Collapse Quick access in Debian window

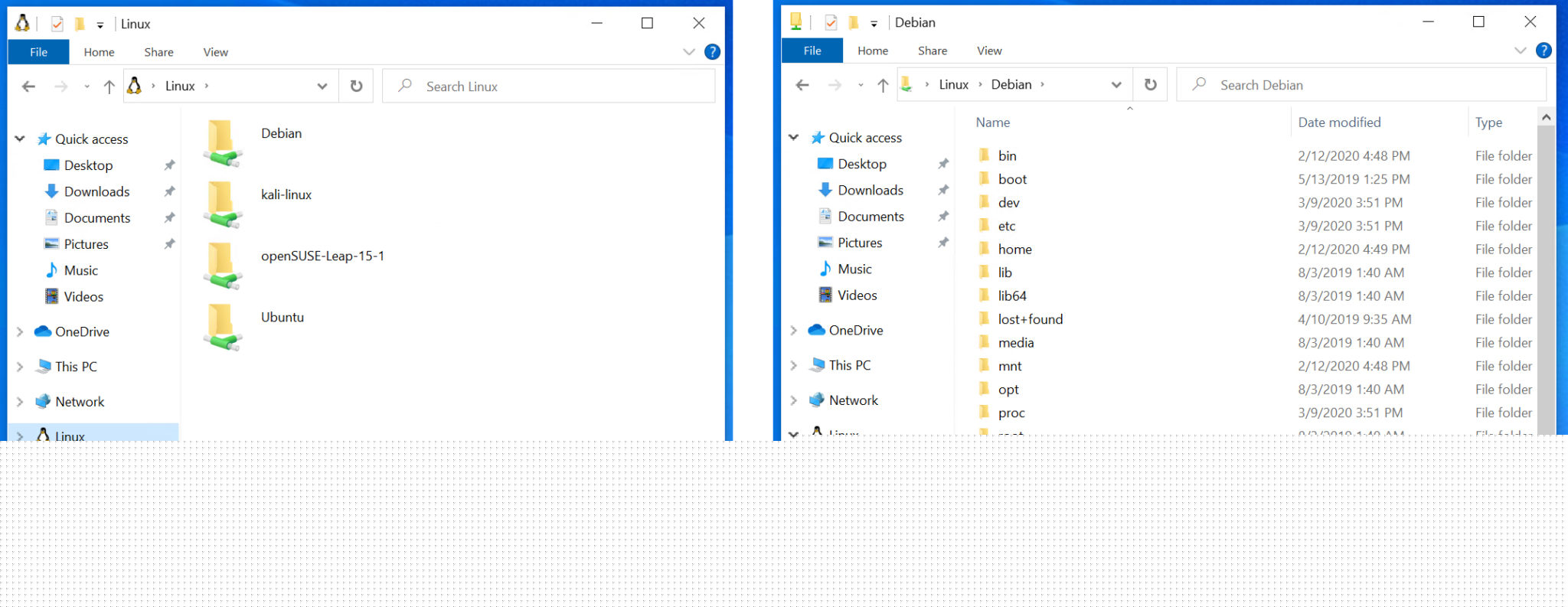coord(794,137)
